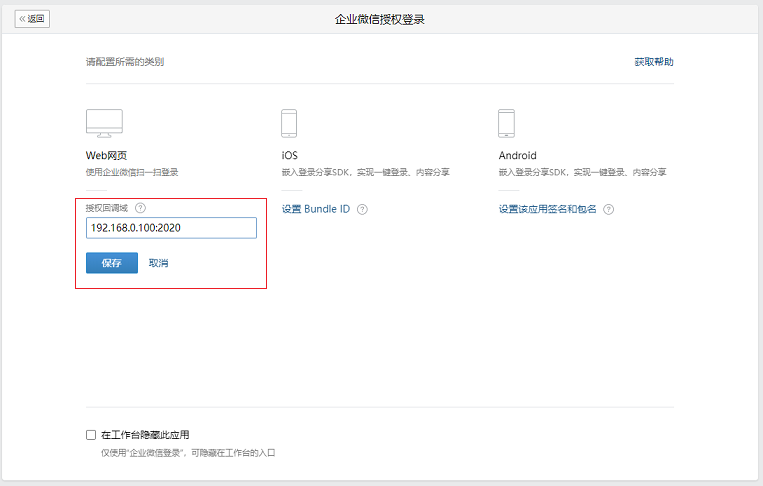
Task: Click help icon next to 授权回调域
Action: [140, 209]
